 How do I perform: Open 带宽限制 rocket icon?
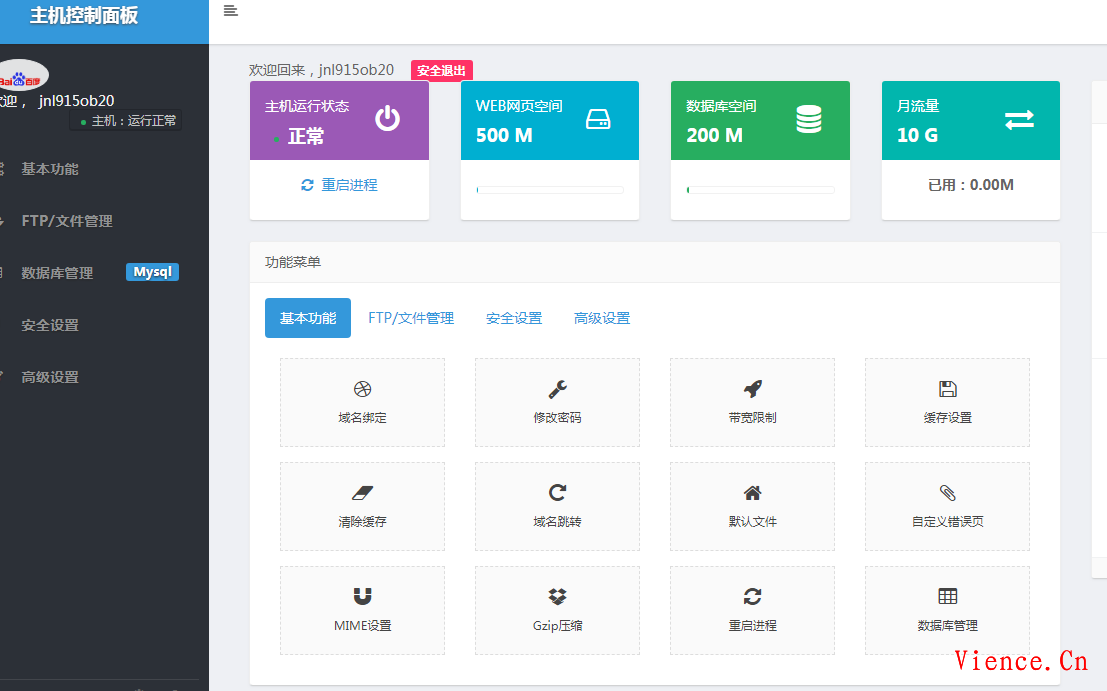[x=752, y=389]
